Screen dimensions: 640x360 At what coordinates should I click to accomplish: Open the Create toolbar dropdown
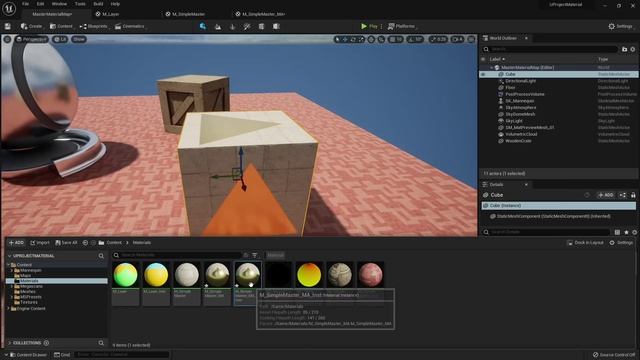click(x=32, y=27)
